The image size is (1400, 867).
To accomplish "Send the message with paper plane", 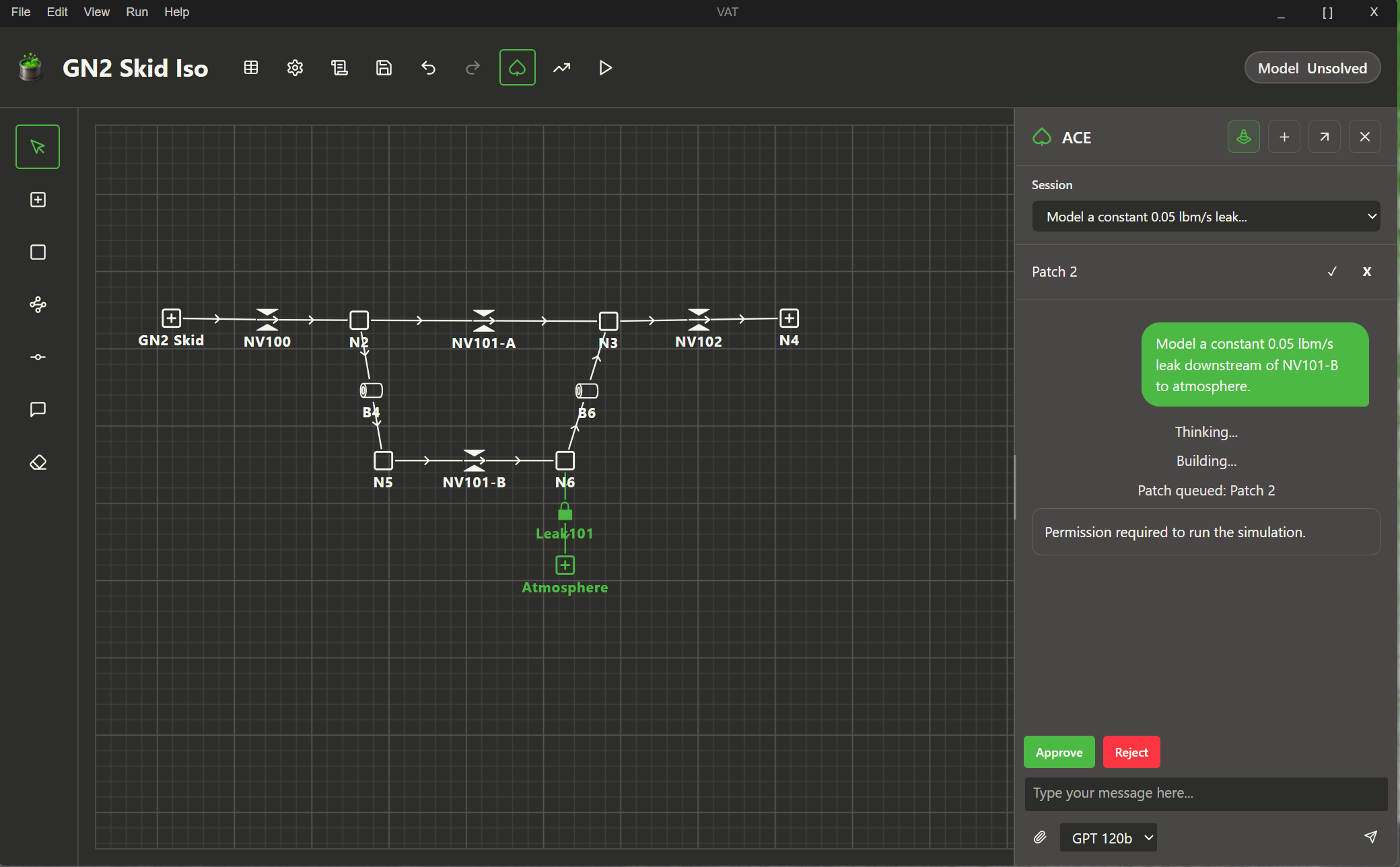I will point(1370,837).
